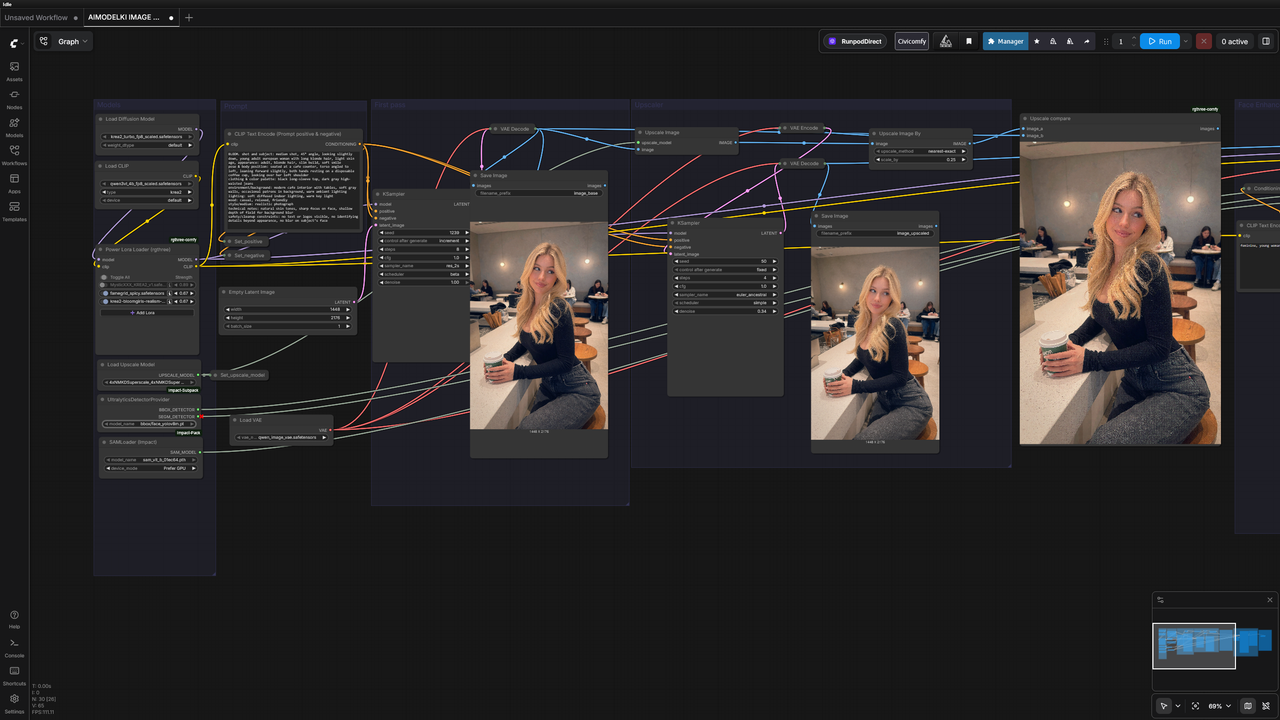The image size is (1280, 720).
Task: Toggle link visibility in bottom toolbar
Action: click(1265, 706)
